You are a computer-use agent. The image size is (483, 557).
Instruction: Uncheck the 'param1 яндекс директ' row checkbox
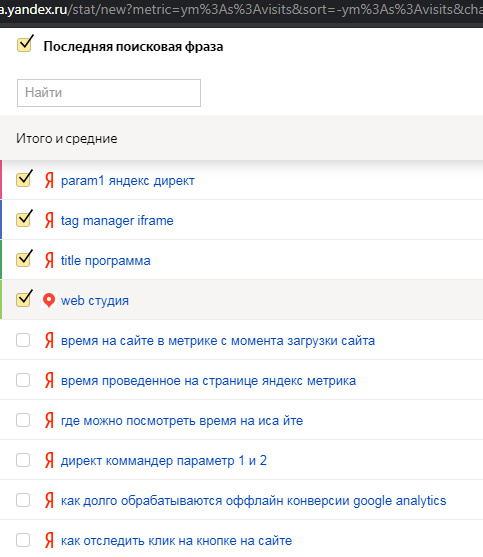click(23, 179)
